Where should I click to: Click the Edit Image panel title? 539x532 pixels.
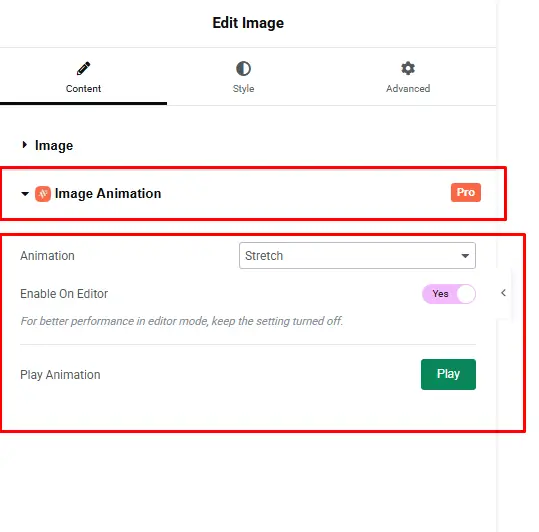[x=248, y=23]
